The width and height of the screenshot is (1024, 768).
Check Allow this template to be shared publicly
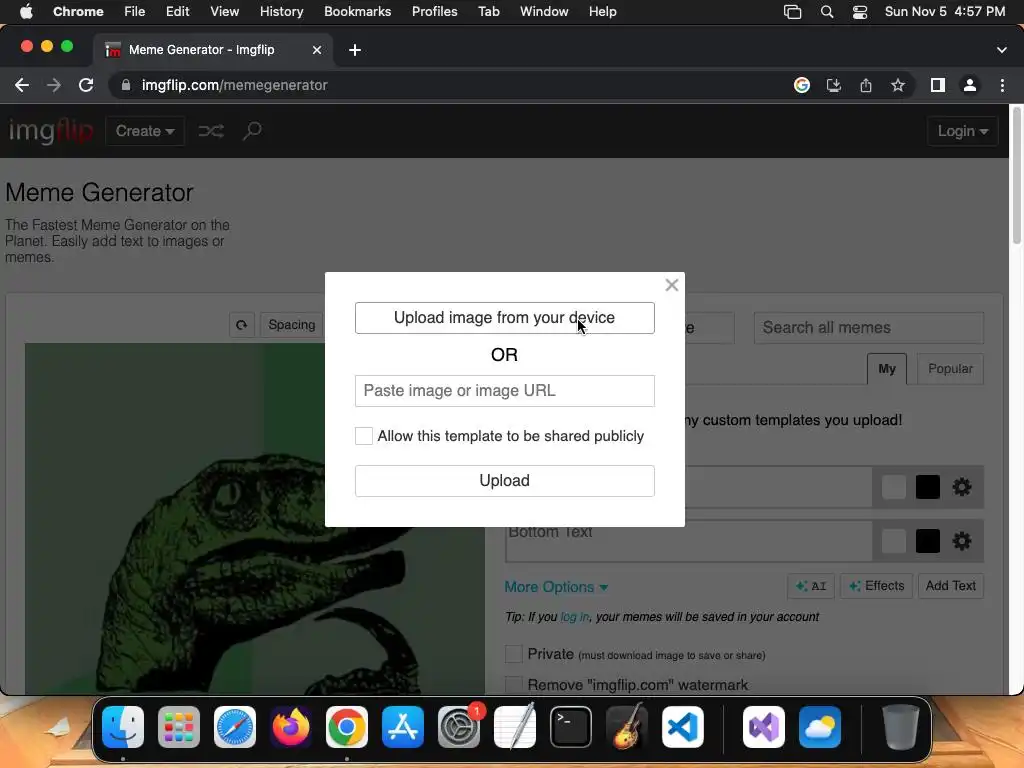coord(364,436)
